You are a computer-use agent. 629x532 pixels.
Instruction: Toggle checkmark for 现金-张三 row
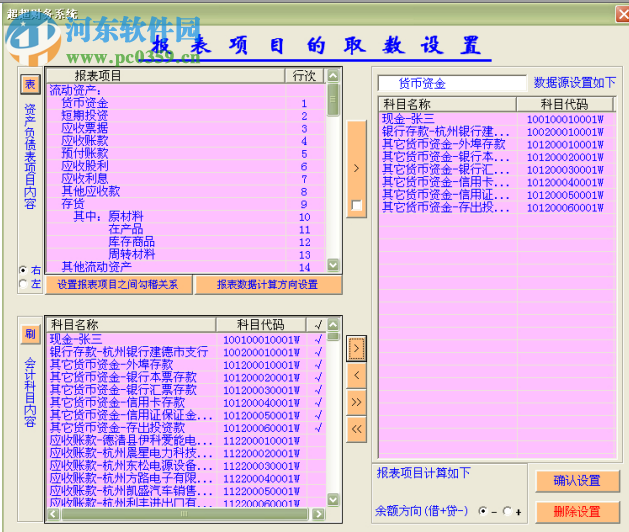(318, 340)
